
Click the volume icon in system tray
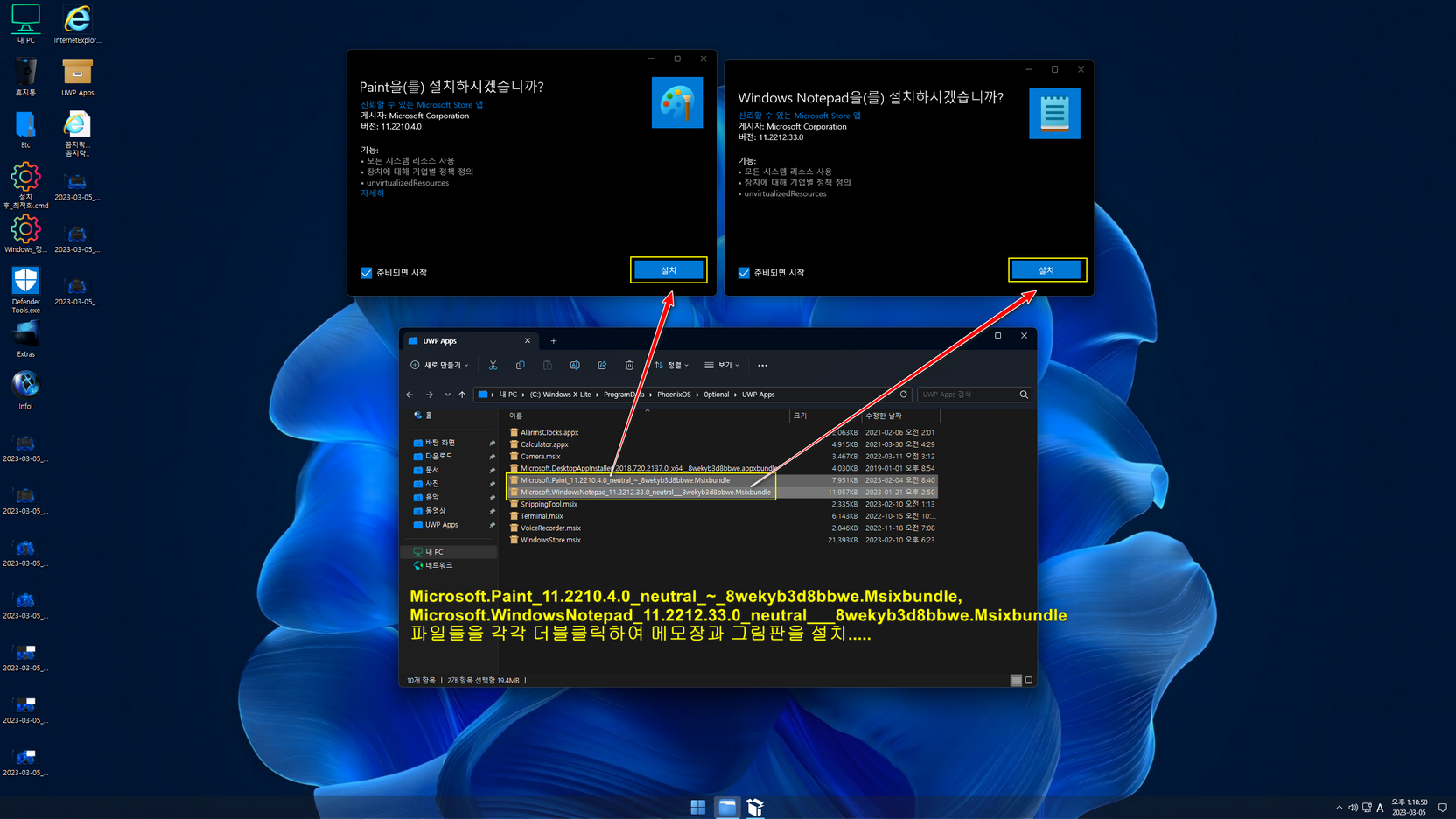point(1353,808)
